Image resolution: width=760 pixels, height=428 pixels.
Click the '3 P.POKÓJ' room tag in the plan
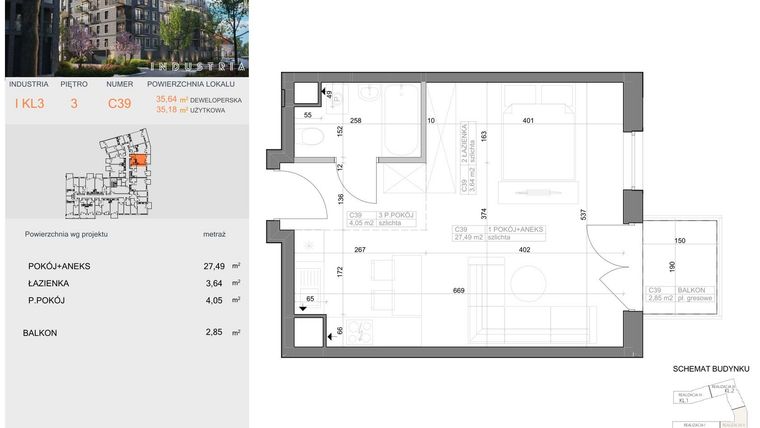381,219
